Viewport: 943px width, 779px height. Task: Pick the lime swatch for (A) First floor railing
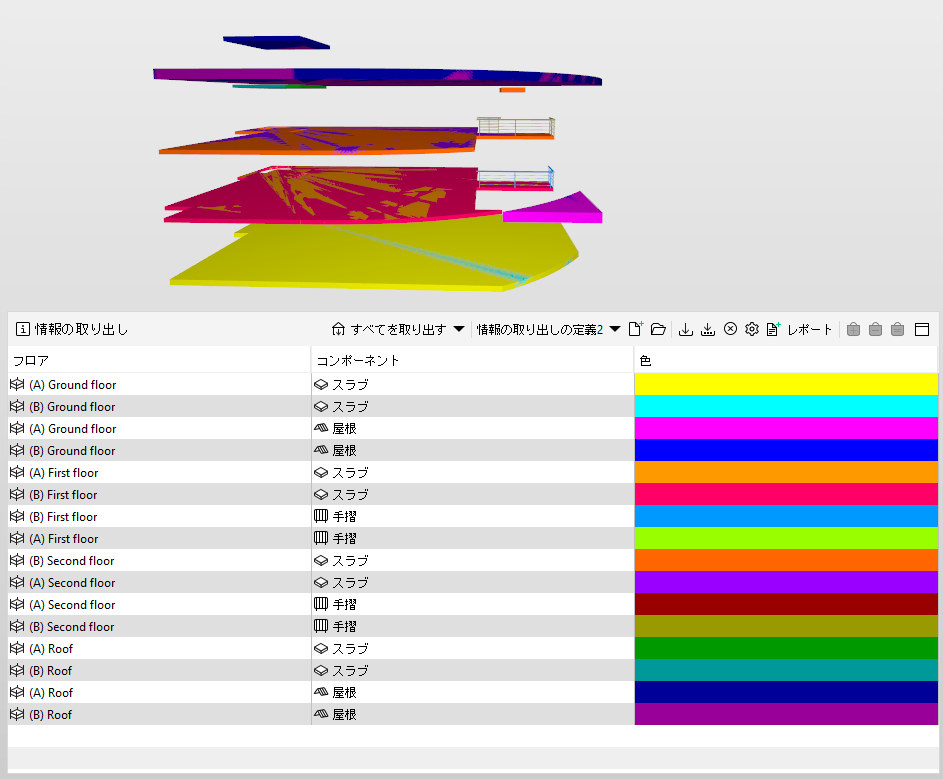(786, 538)
